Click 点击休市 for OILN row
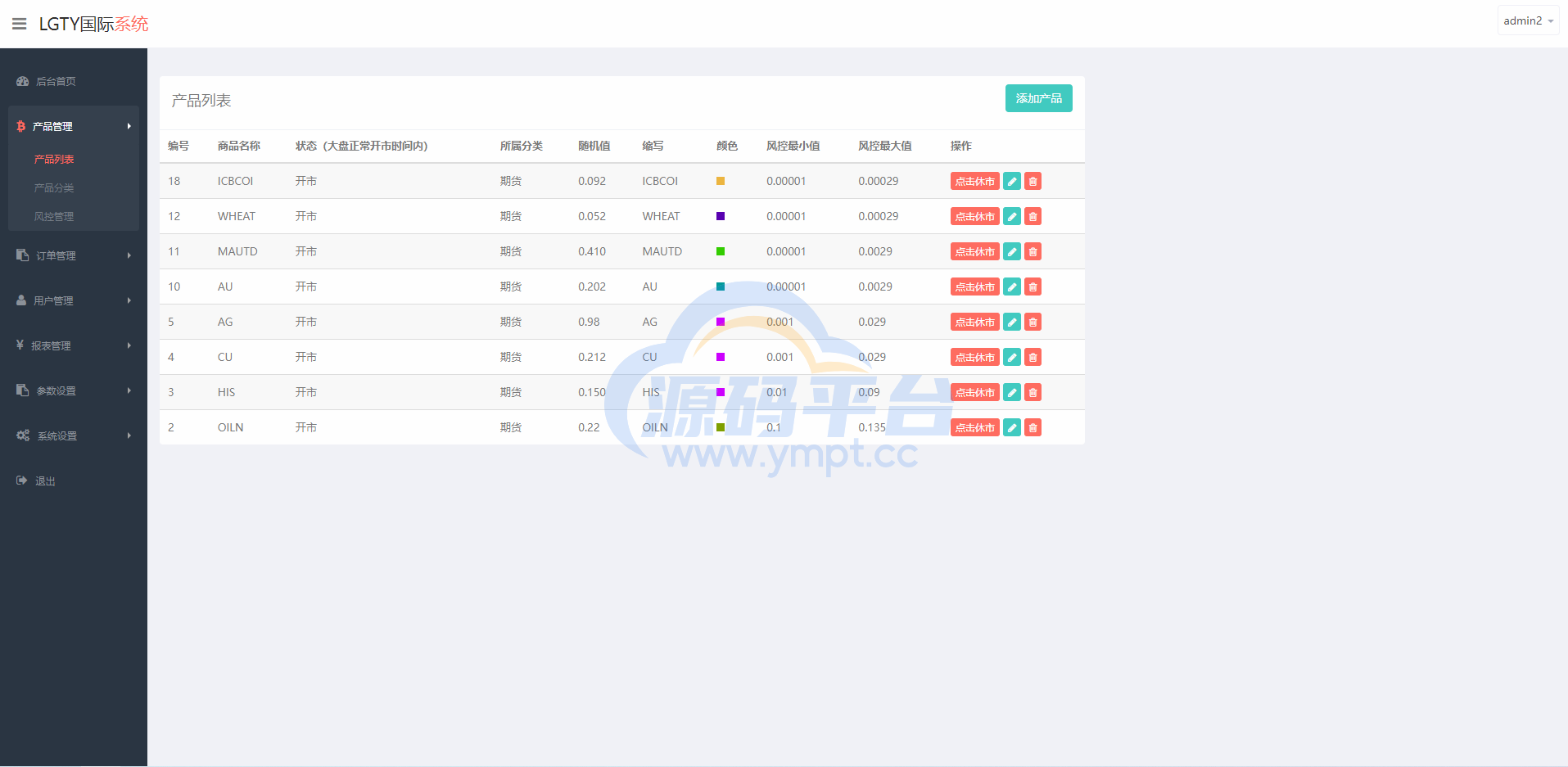The image size is (1568, 767). 974,427
